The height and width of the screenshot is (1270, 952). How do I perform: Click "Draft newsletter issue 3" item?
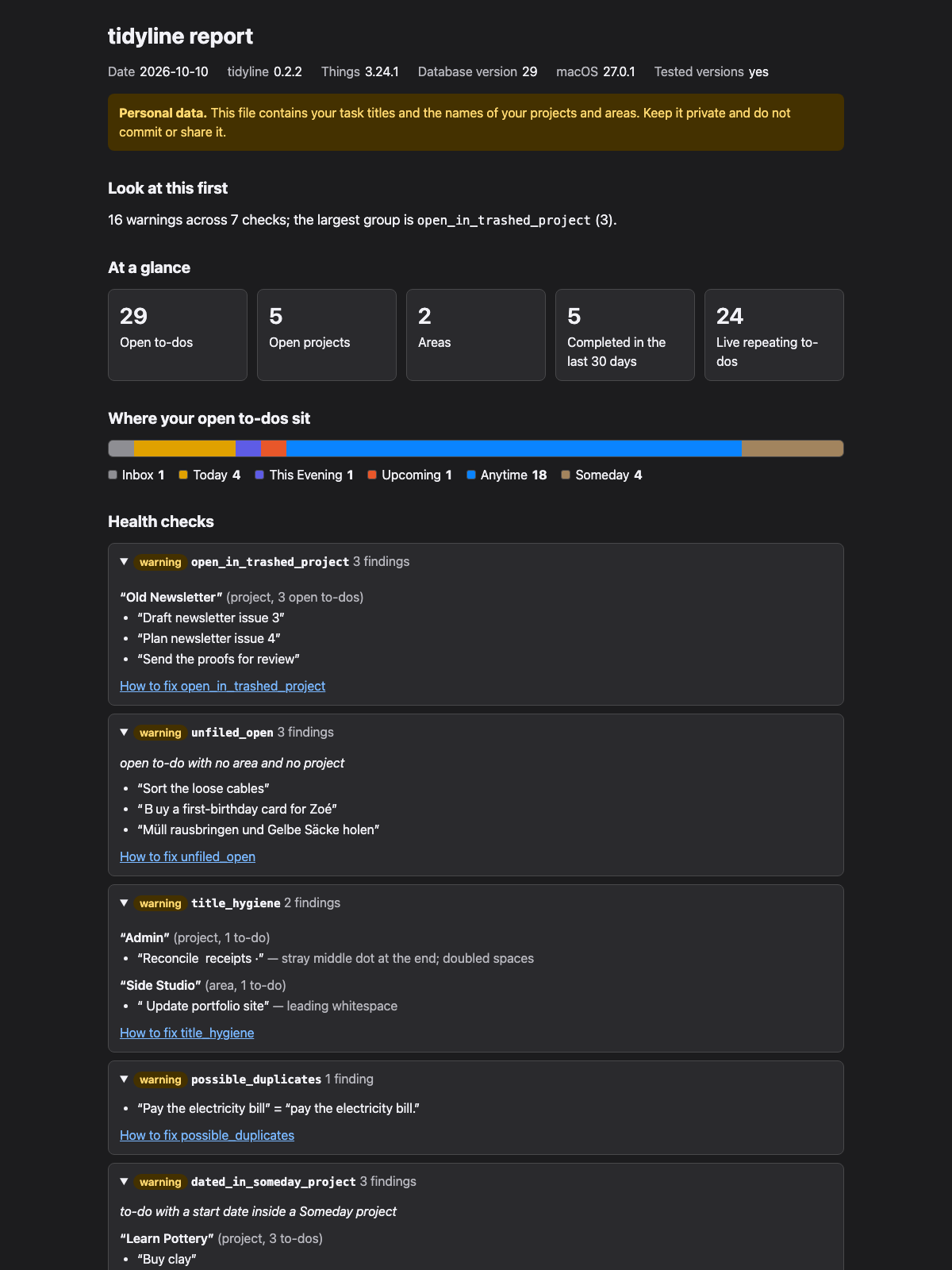click(211, 618)
